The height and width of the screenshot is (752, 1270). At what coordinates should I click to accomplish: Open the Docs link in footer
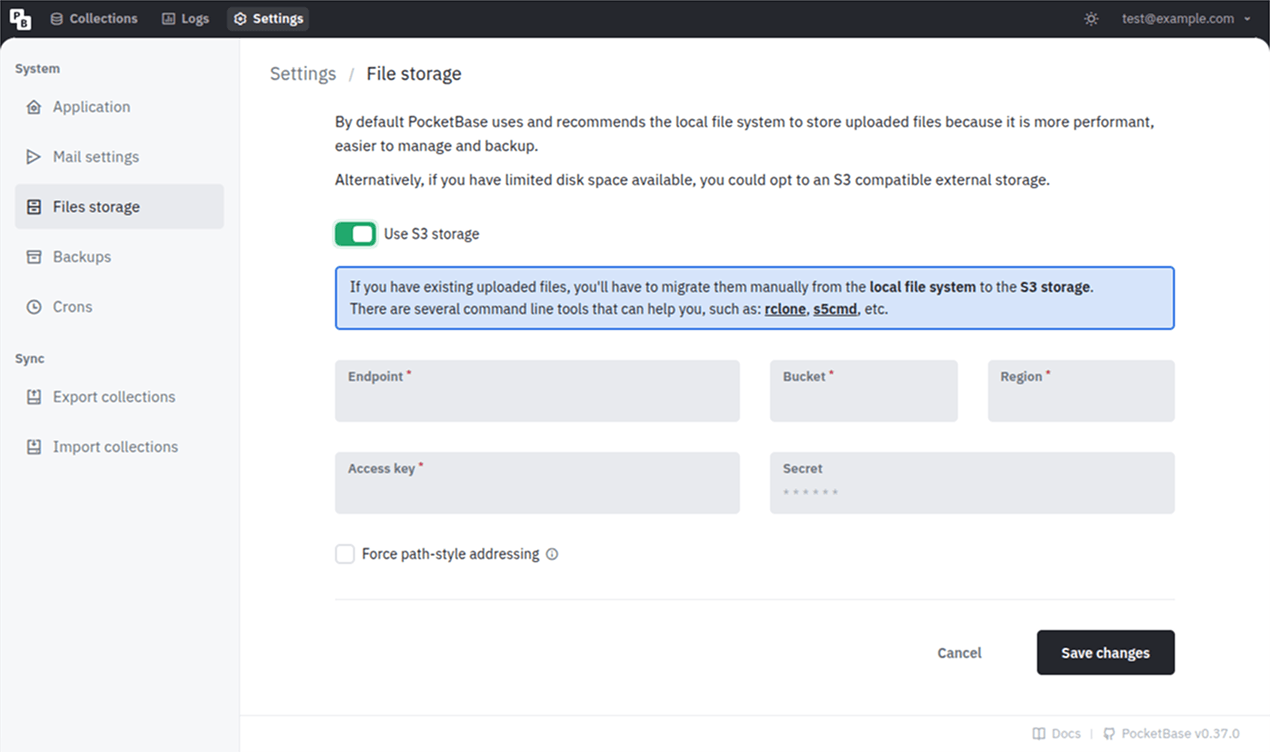tap(1057, 734)
